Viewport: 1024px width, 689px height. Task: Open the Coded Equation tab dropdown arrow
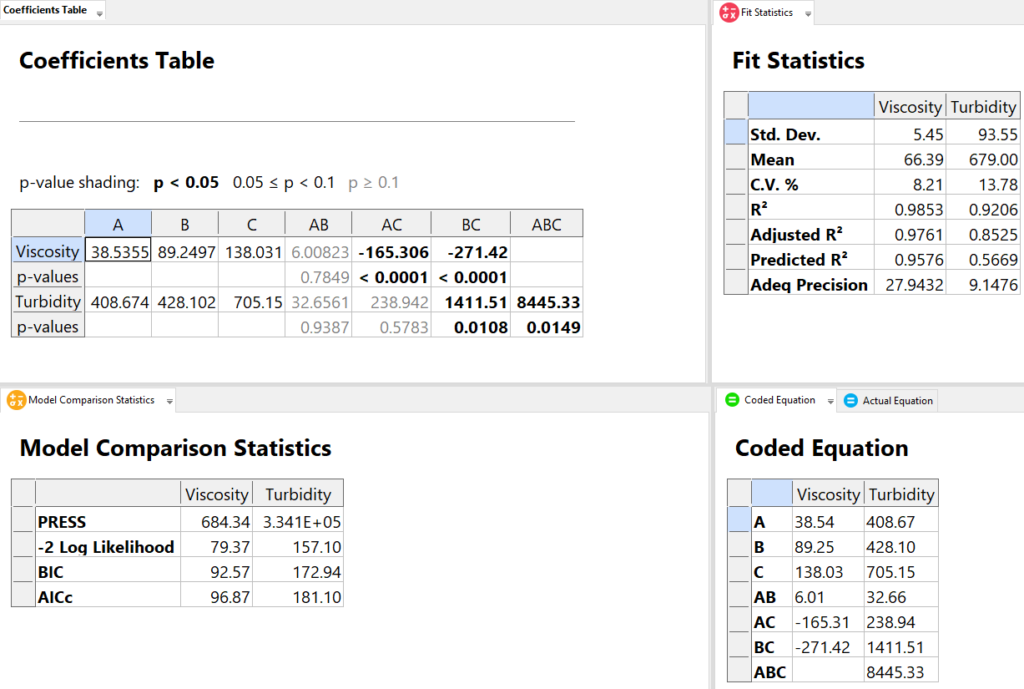point(827,401)
